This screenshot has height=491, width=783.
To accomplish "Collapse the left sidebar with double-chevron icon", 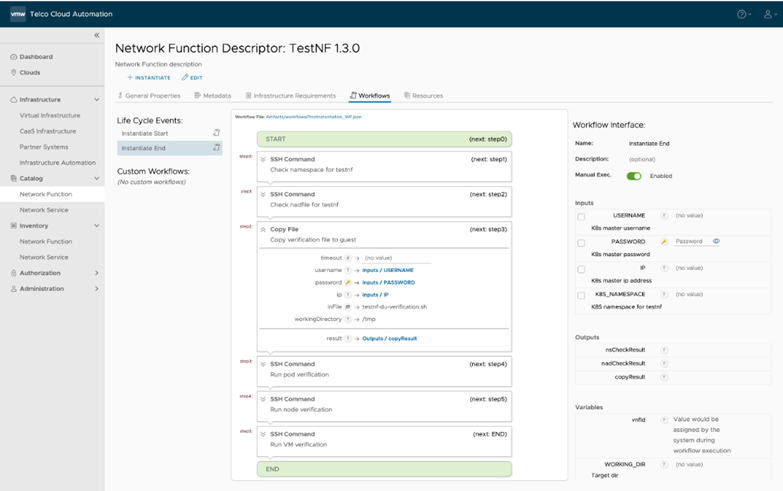I will [x=96, y=35].
